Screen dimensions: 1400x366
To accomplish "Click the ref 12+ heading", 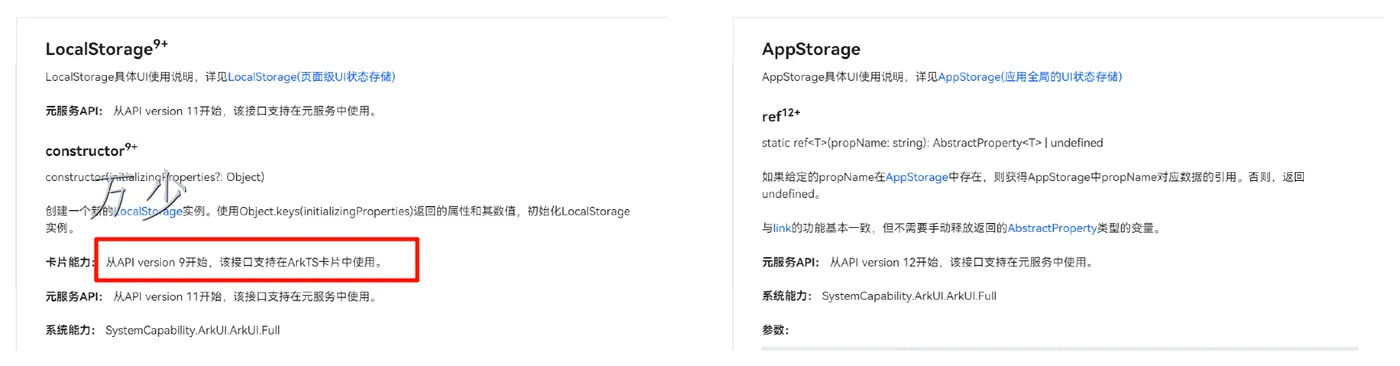I will (x=781, y=117).
